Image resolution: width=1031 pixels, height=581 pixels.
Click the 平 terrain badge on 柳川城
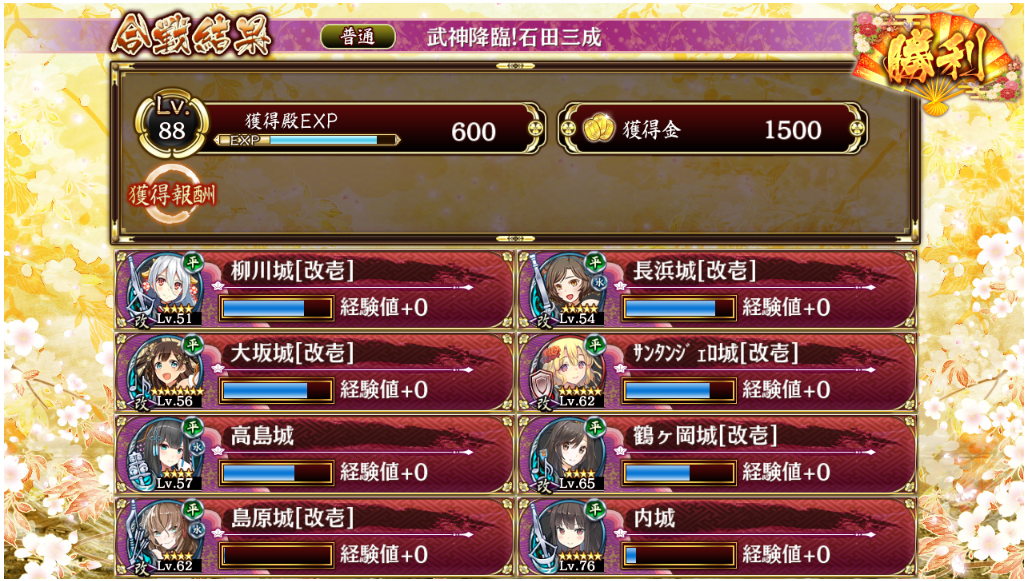(193, 262)
